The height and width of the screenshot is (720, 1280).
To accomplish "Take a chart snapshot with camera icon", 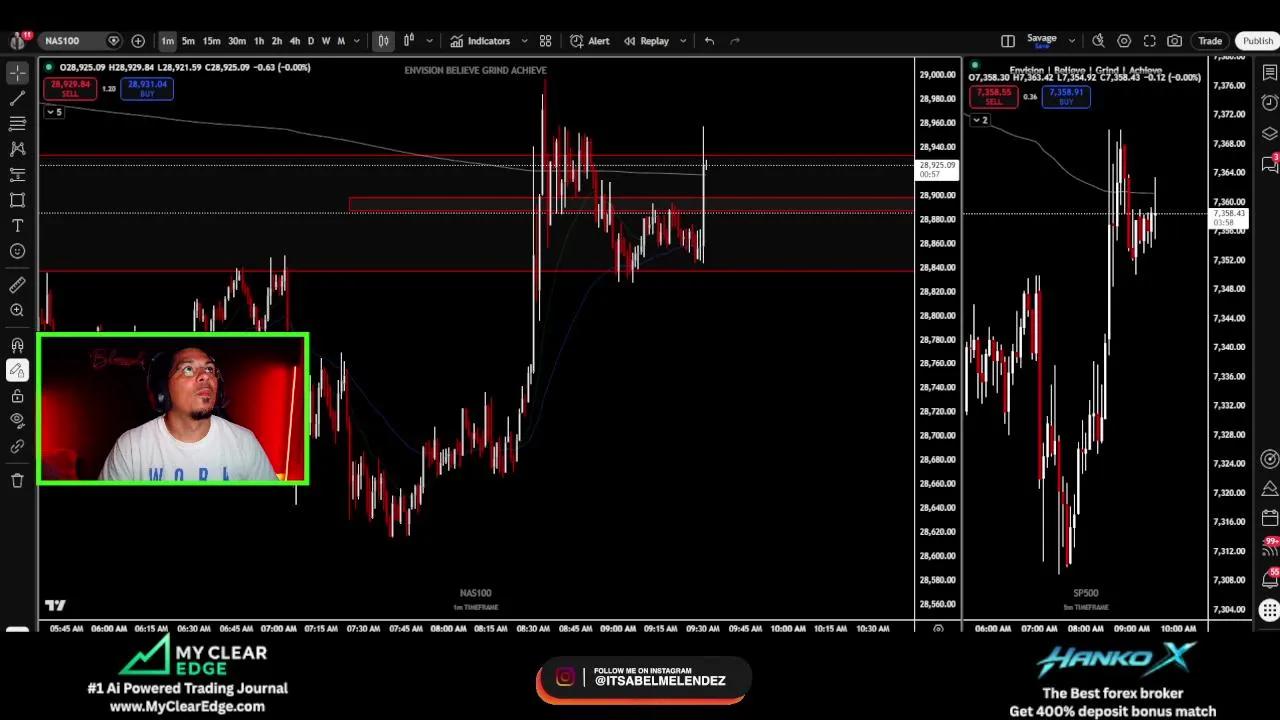I will point(1175,41).
